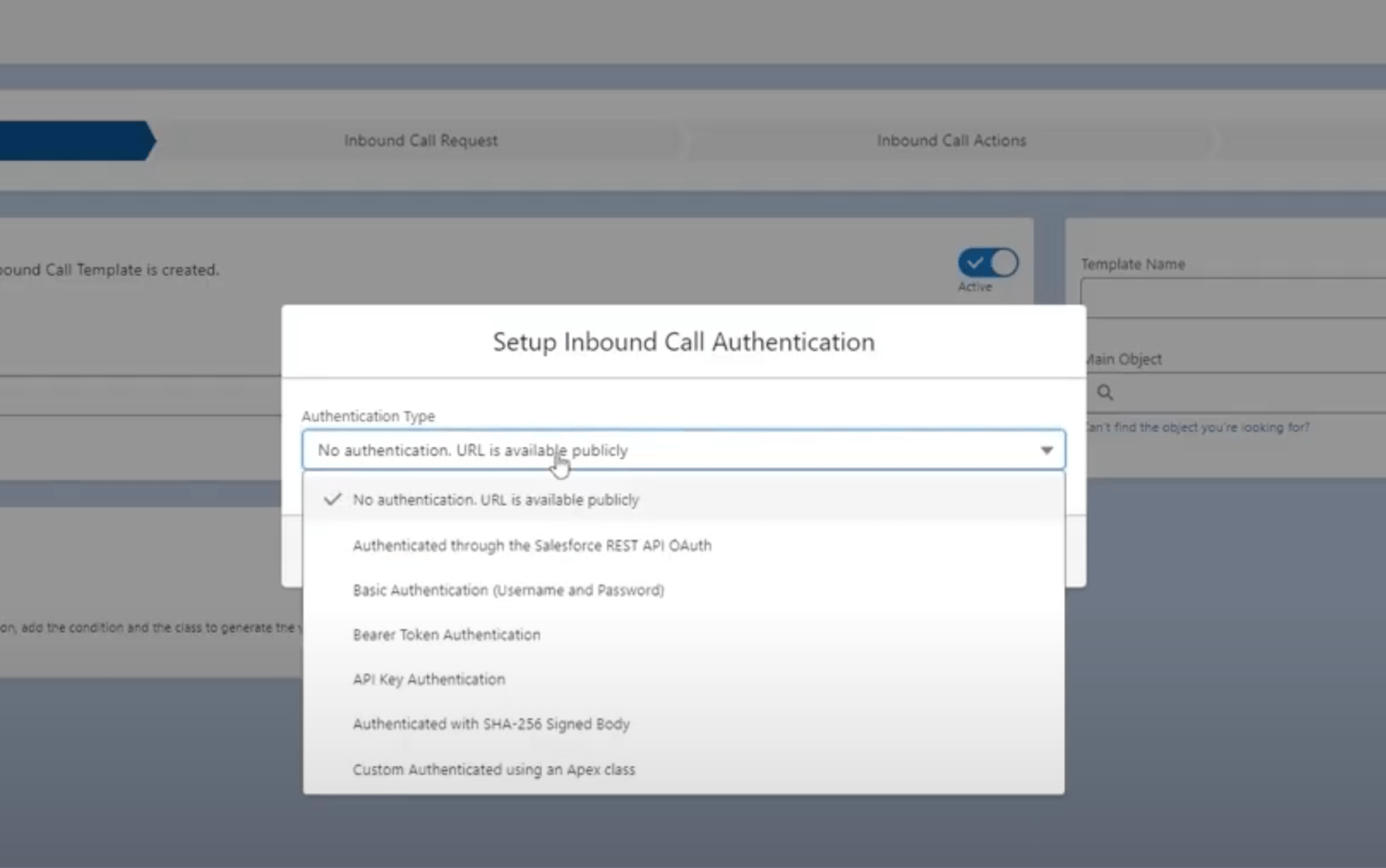Select Custom Authenticated using an Apex class
Screen dimensions: 1386x868
pos(683,769)
